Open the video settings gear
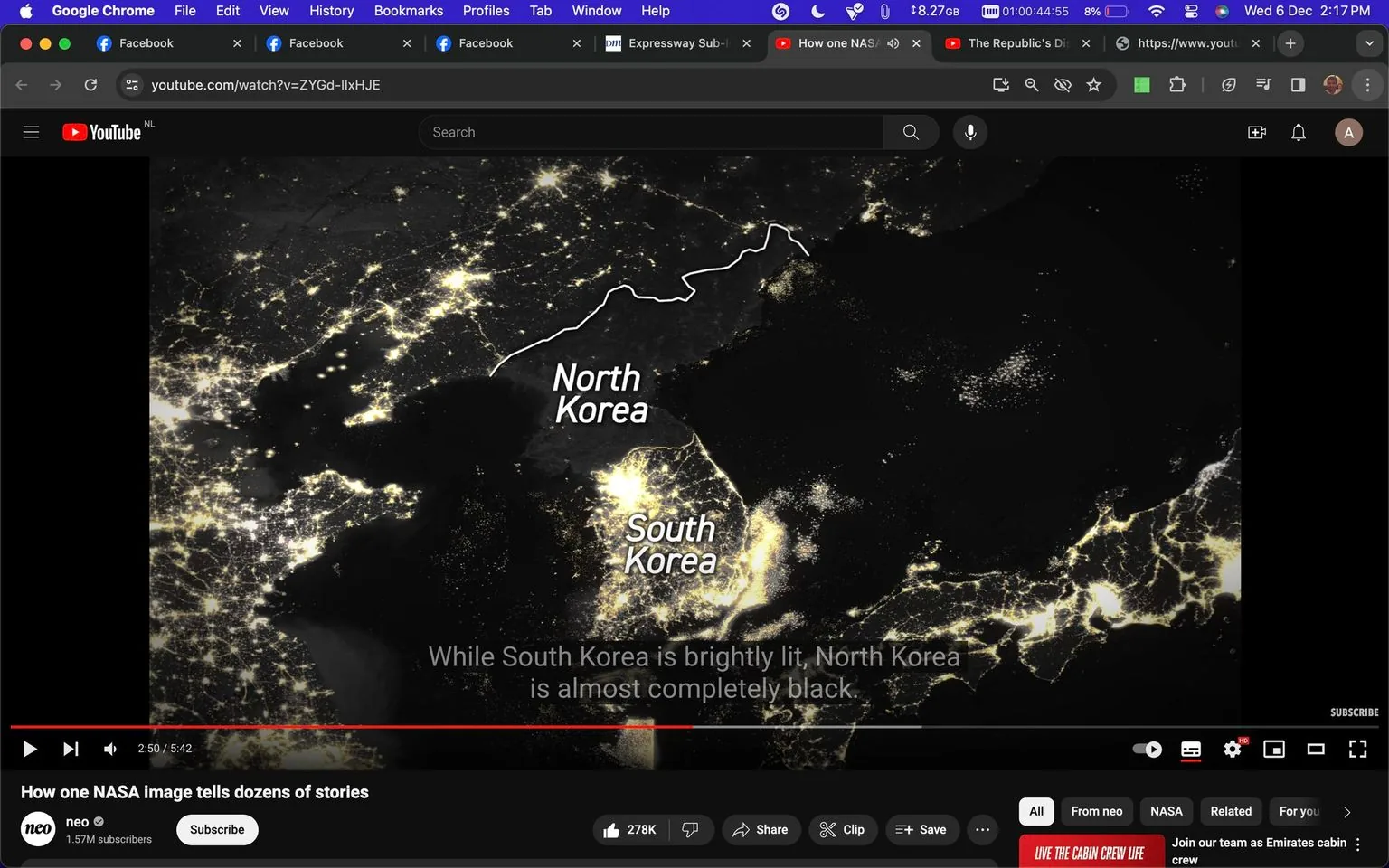Image resolution: width=1389 pixels, height=868 pixels. coord(1232,749)
